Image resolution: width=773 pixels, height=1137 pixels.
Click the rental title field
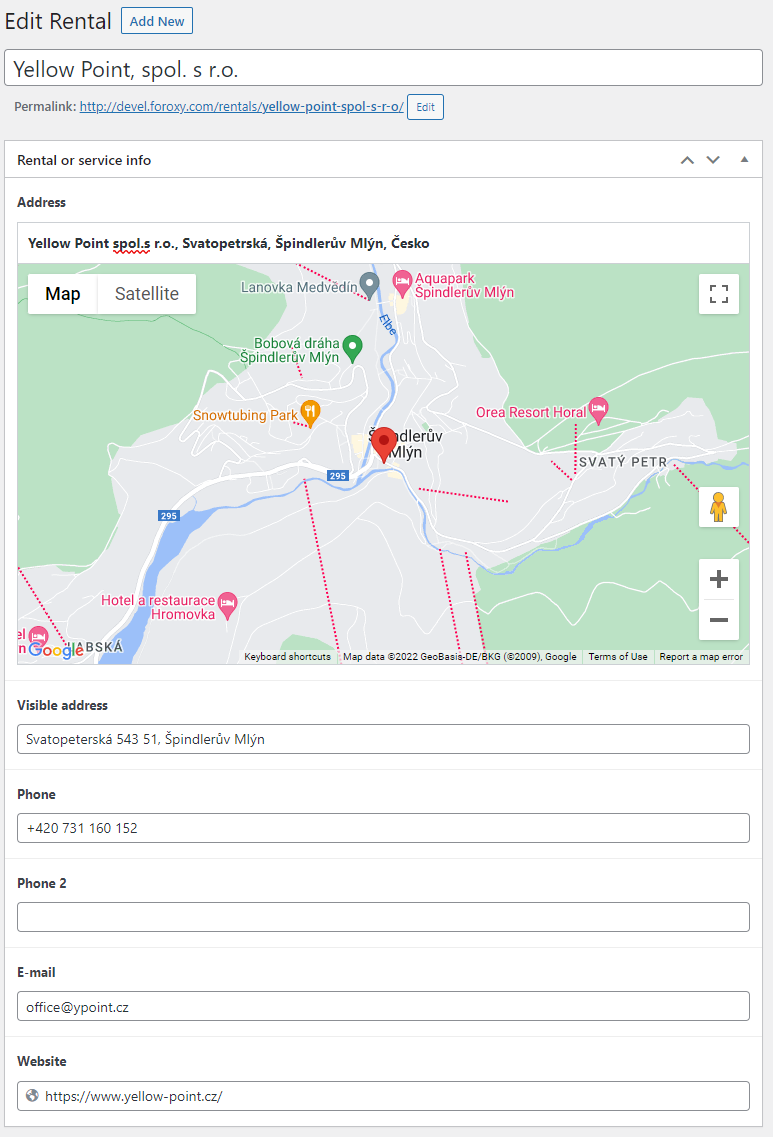click(383, 68)
